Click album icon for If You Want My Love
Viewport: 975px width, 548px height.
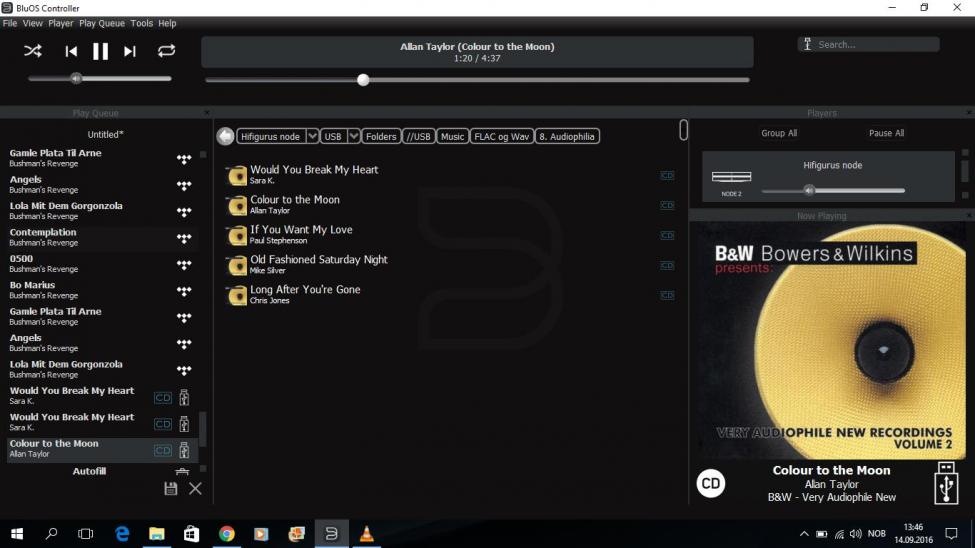click(x=236, y=235)
